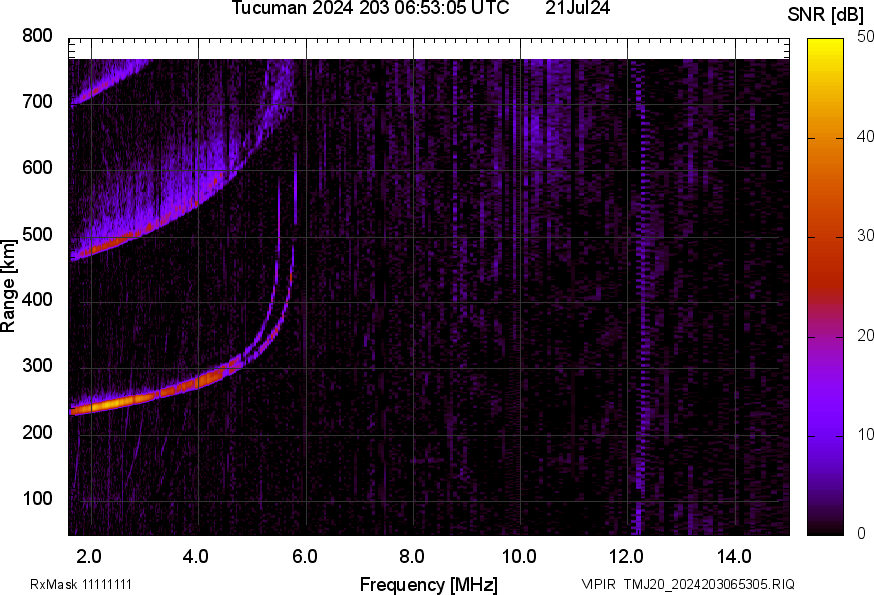Click the frequency tick label '8.0'
The image size is (874, 595).
pos(412,556)
